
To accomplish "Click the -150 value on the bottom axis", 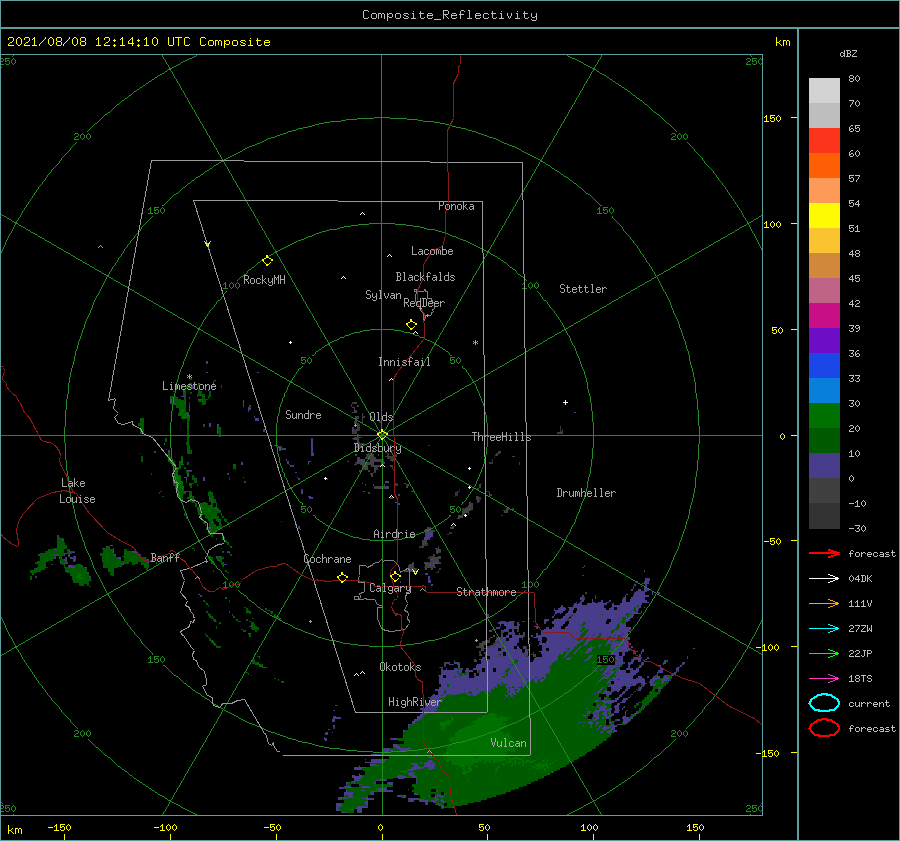I will click(x=59, y=827).
